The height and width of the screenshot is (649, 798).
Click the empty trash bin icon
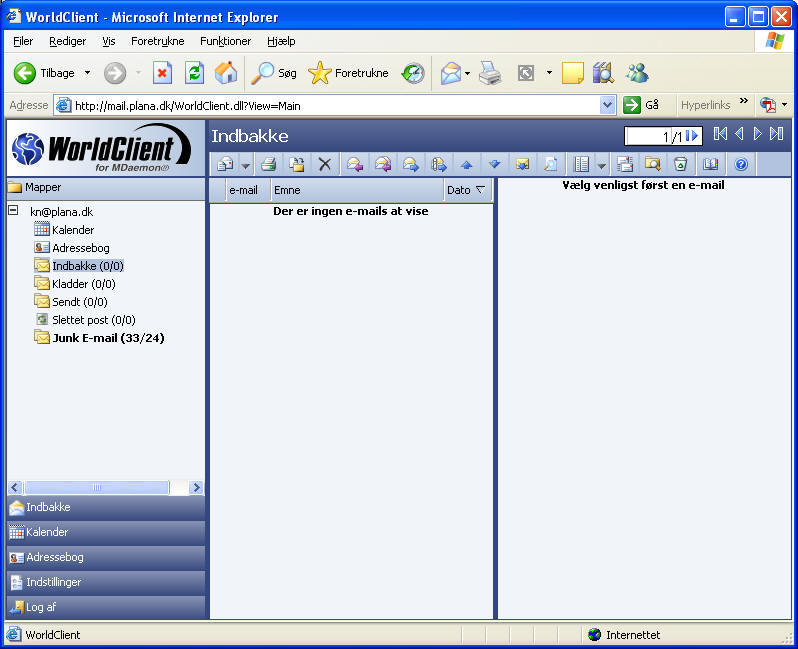click(x=680, y=164)
